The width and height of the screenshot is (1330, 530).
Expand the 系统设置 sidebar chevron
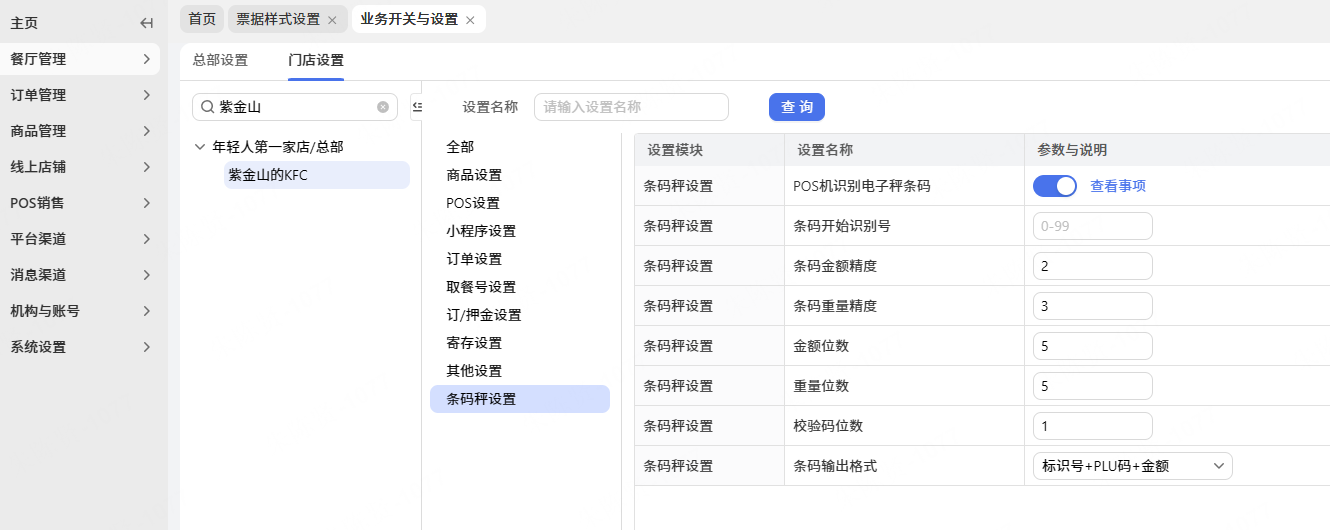click(147, 347)
